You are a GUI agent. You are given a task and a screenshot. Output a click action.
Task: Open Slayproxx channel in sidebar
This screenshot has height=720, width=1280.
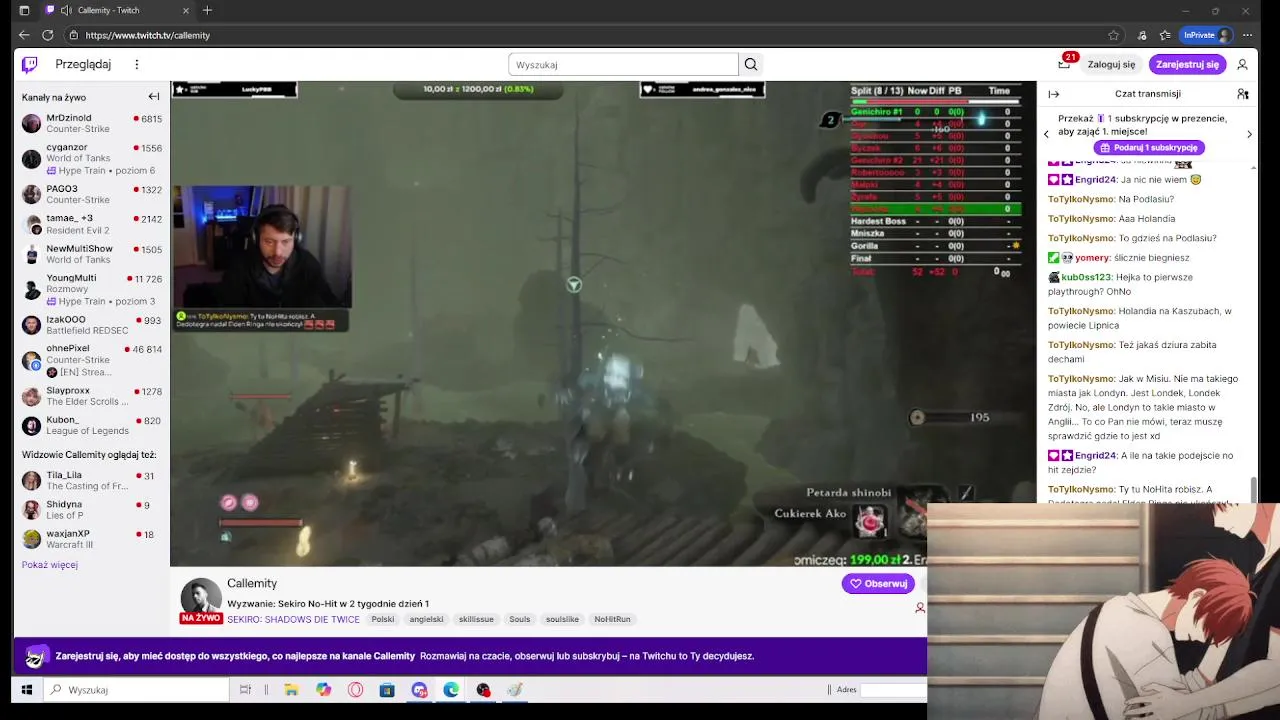pos(92,396)
